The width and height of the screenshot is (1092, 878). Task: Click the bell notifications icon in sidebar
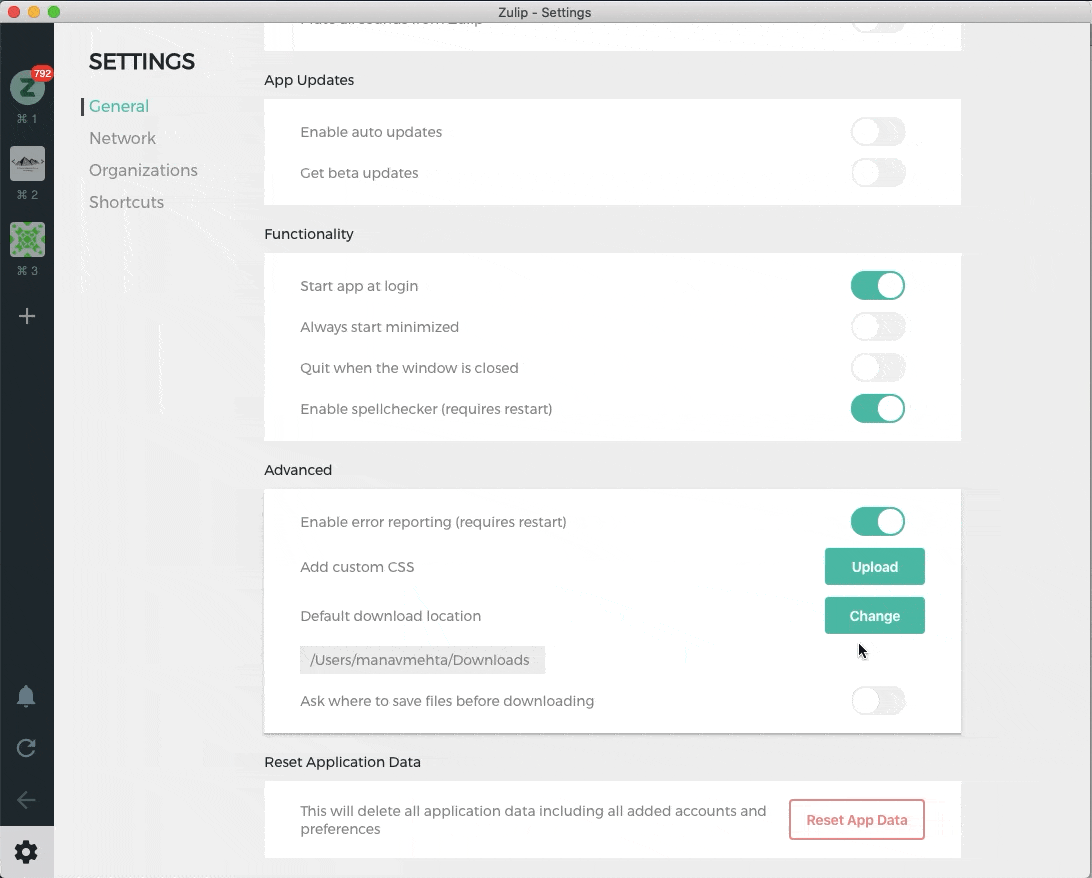pos(26,696)
